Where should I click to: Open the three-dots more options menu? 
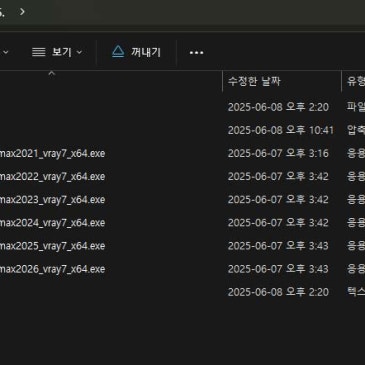196,52
